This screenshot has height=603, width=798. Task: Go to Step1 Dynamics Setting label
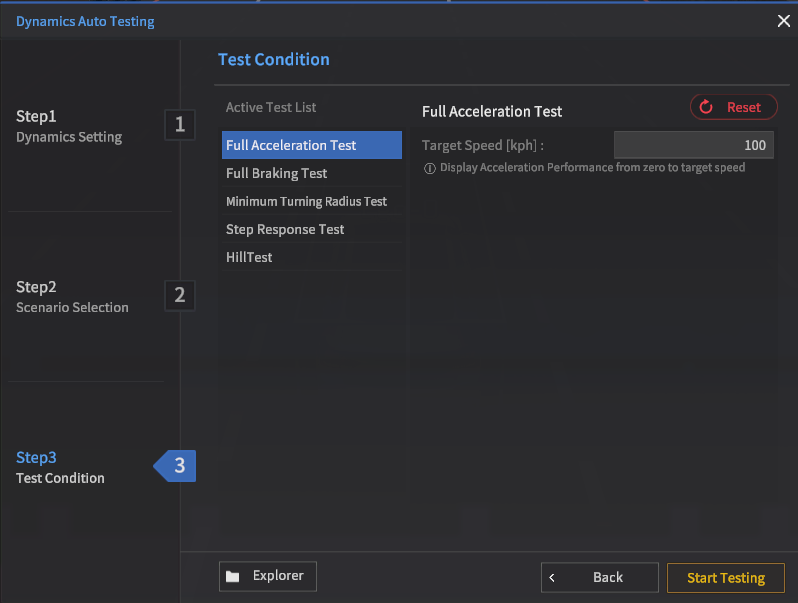tap(69, 126)
